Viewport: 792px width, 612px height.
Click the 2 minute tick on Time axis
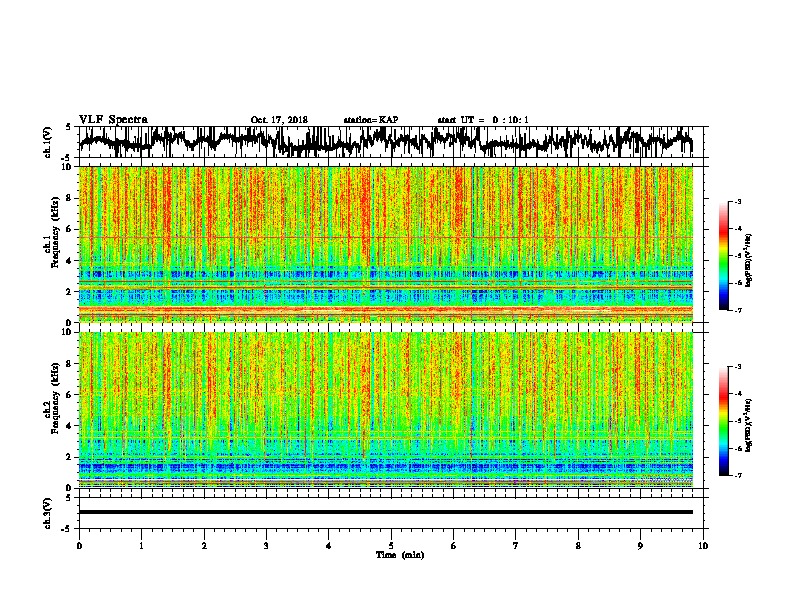pos(204,546)
